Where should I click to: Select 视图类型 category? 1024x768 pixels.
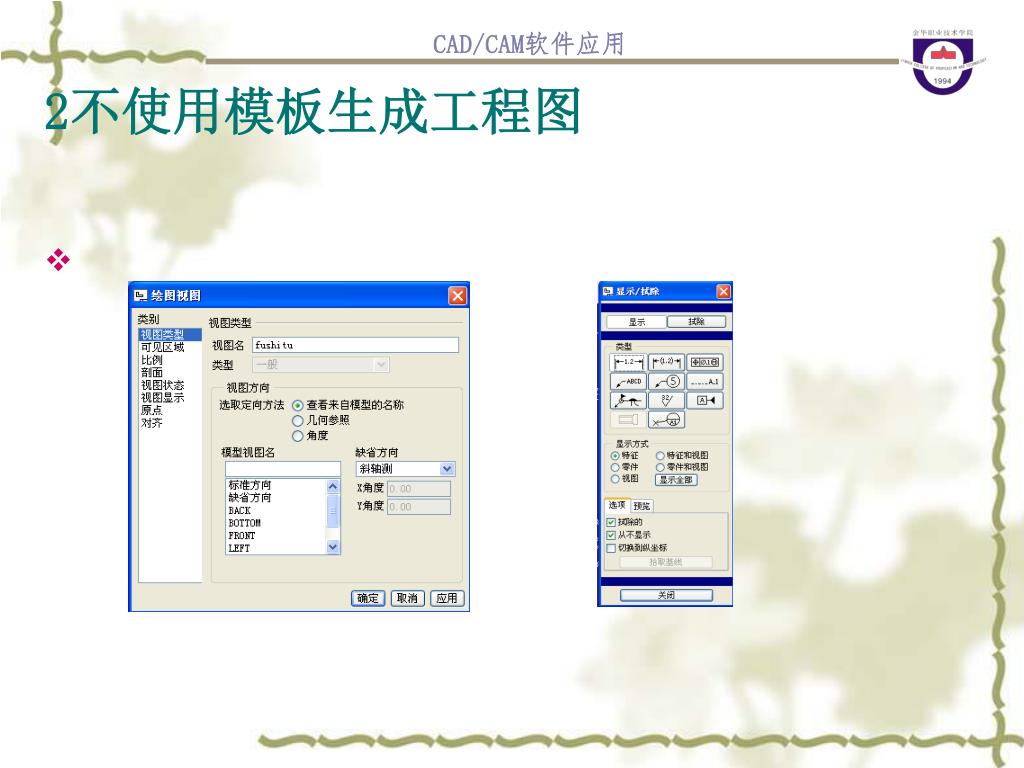pos(170,335)
